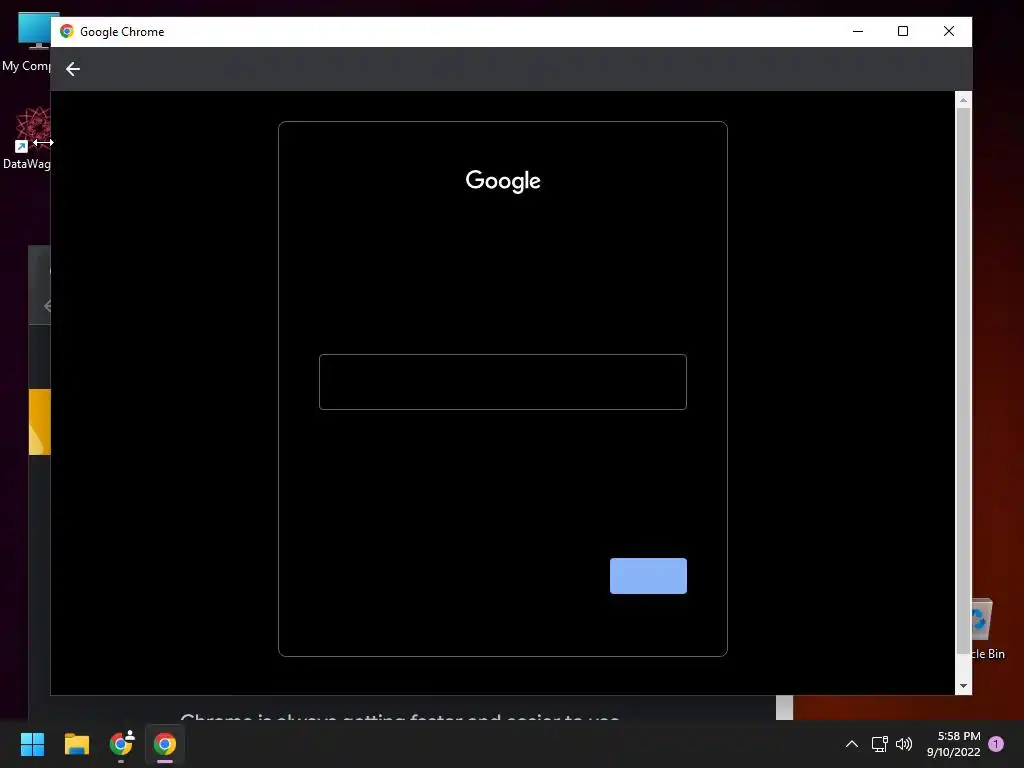Screen dimensions: 1024x768
Task: Open the volume icon in system tray
Action: click(904, 744)
